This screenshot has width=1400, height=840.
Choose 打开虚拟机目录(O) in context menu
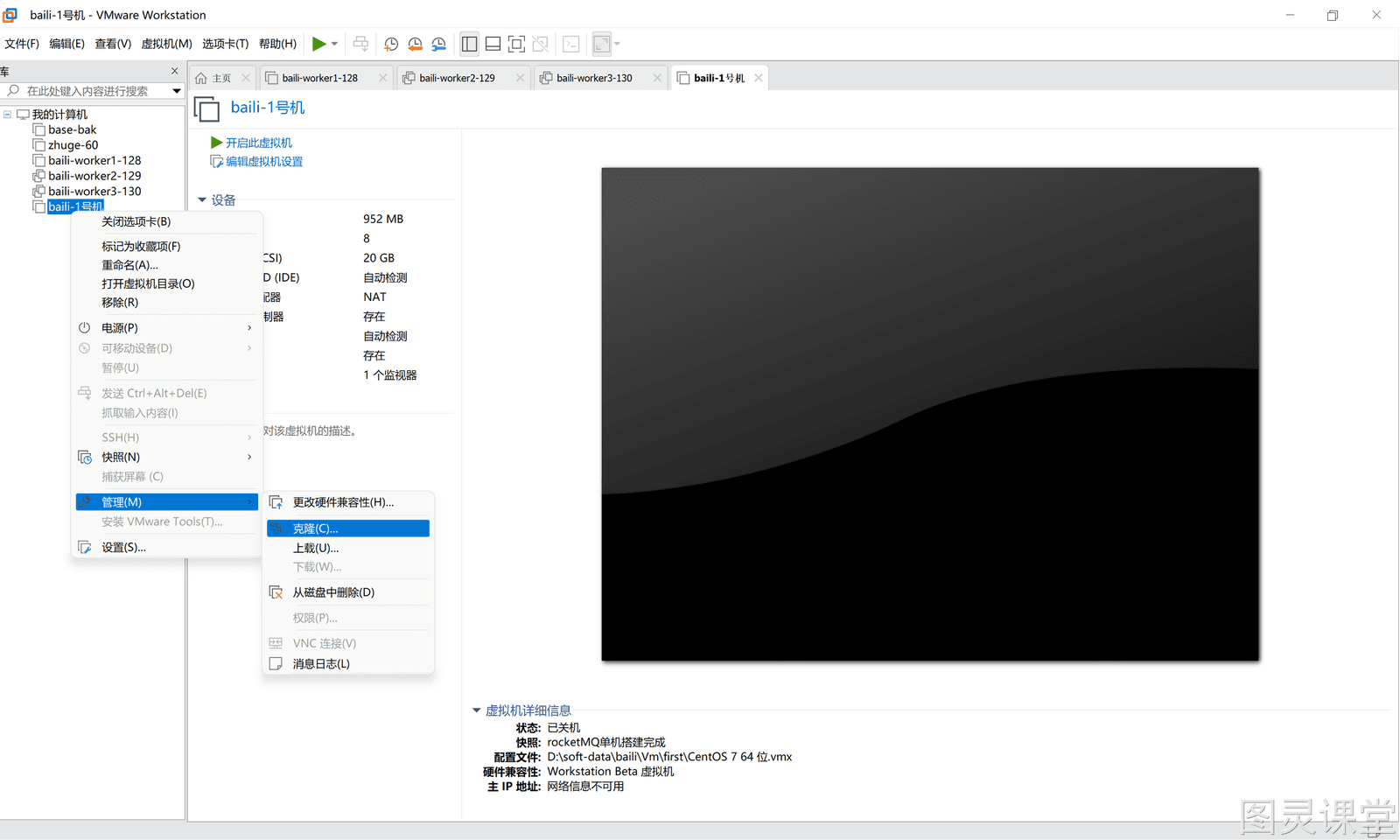[168, 283]
